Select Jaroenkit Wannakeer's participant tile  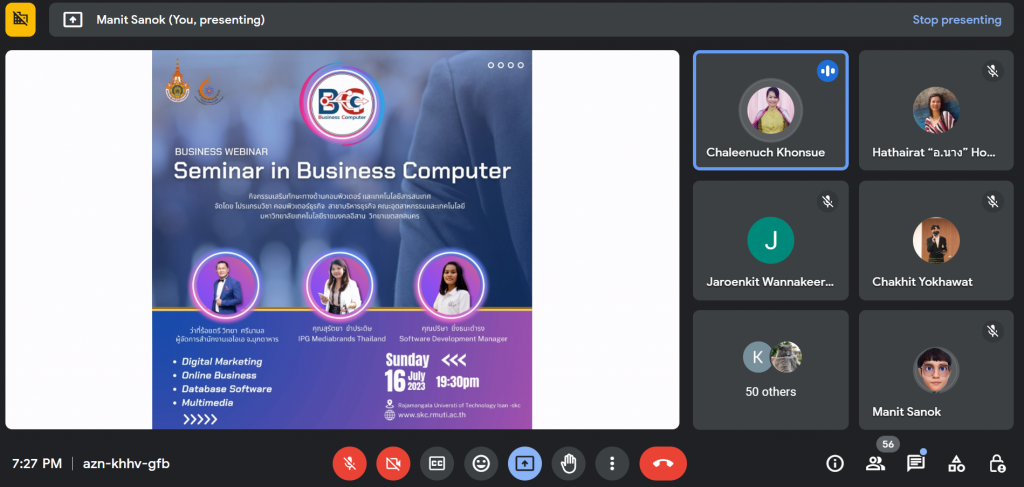click(x=771, y=240)
